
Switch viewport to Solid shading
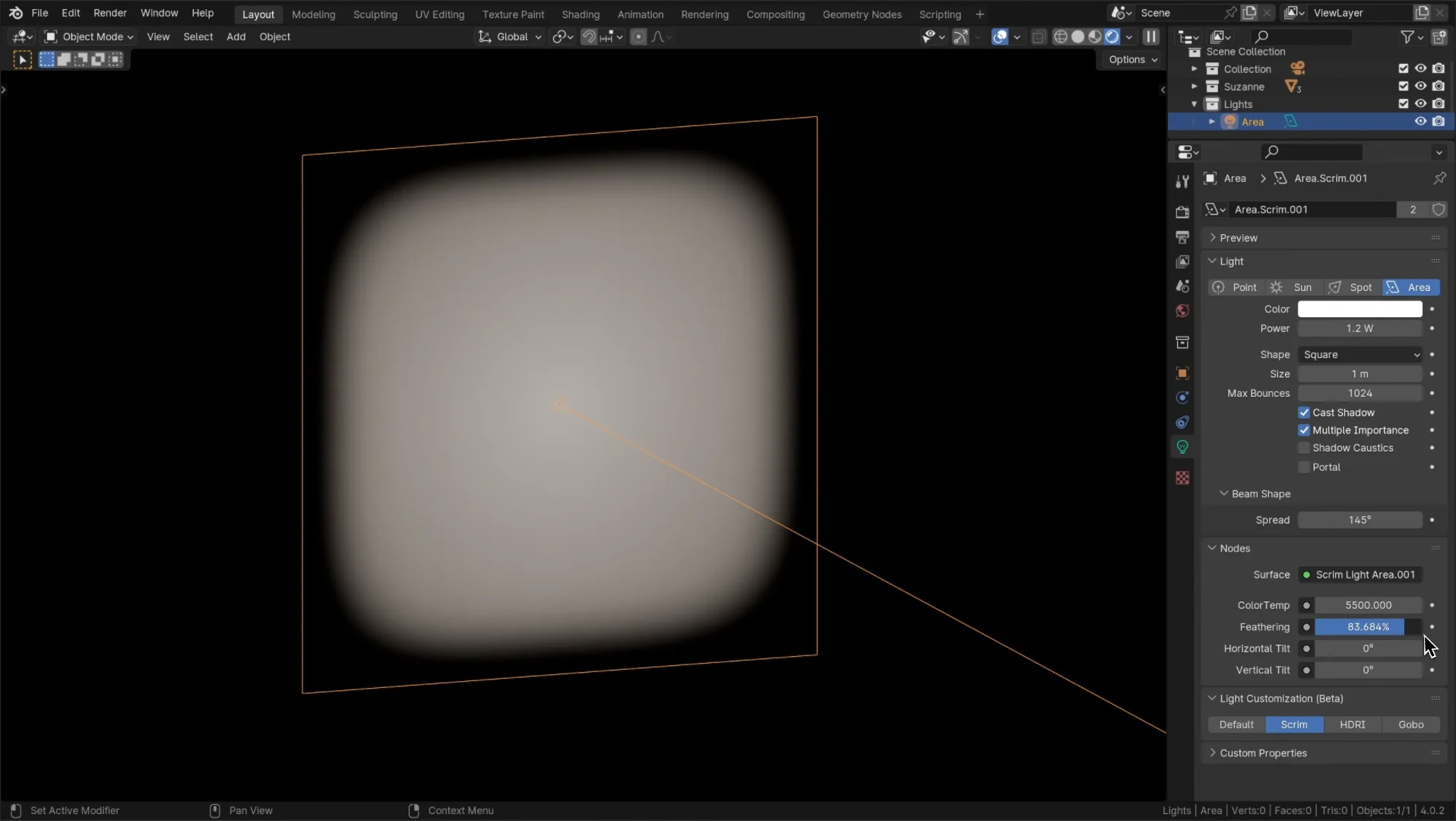pyautogui.click(x=1078, y=36)
